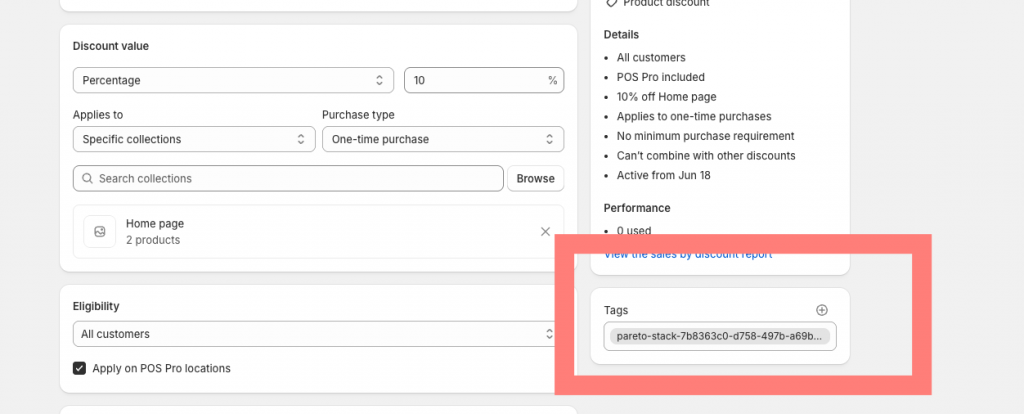Toggle Apply on POS Pro locations checkbox

click(x=79, y=368)
